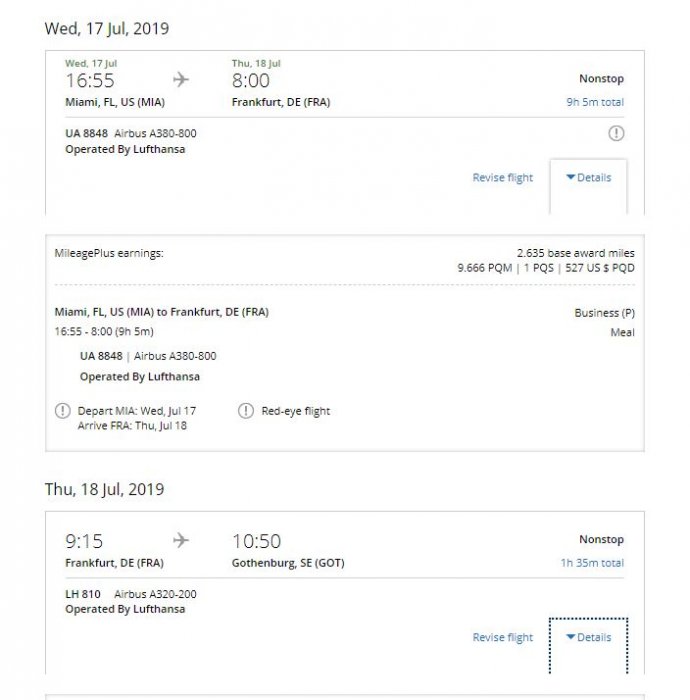Click the Wed, 17 Jul, 2019 date heading
Screen dimensions: 690x700
107,29
